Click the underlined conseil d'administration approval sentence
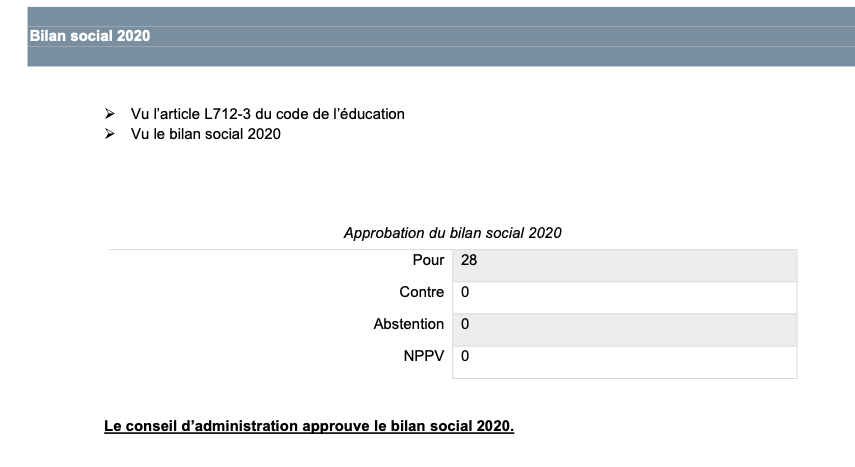Screen dimensions: 855x467 (309, 426)
